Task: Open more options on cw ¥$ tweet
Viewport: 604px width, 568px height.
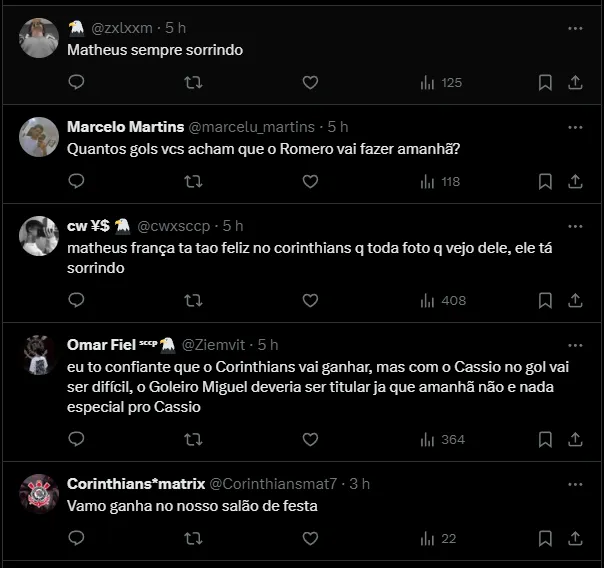Action: tap(575, 227)
